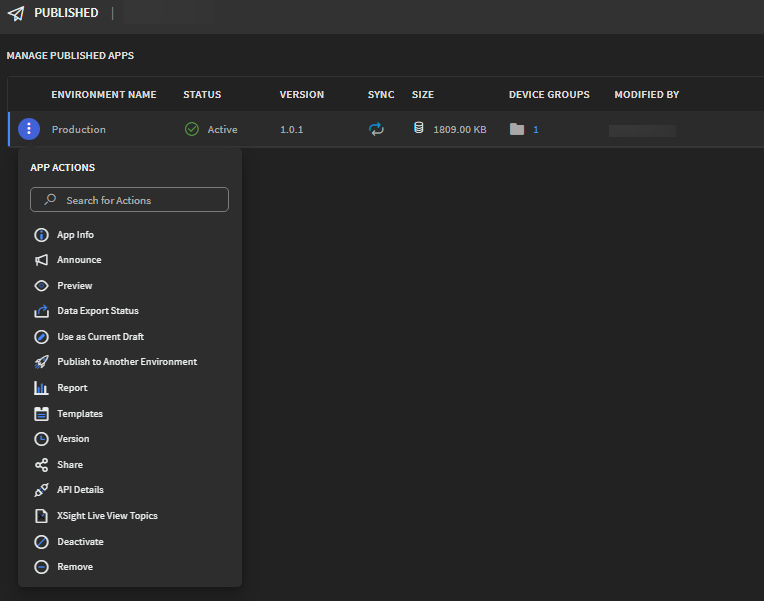Screen dimensions: 764x601
Task: Click the database size icon
Action: [x=419, y=128]
